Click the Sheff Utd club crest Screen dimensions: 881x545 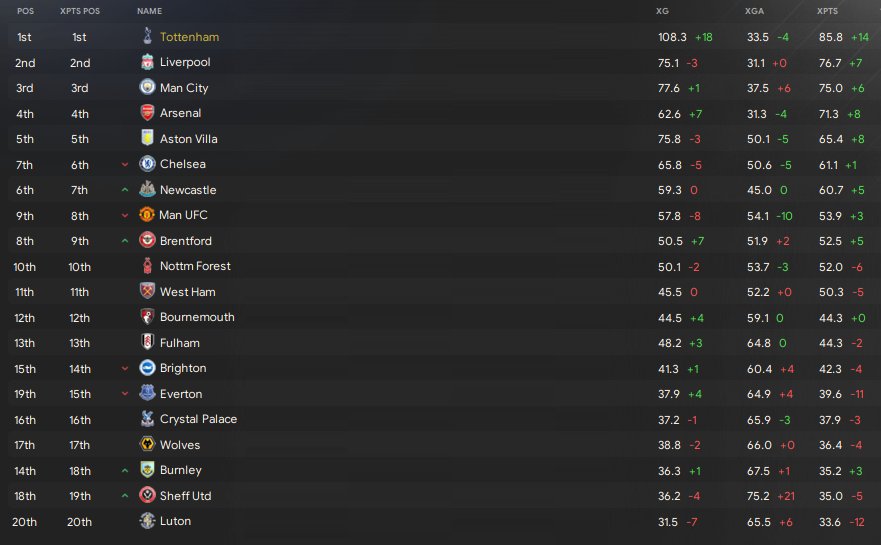coord(147,495)
